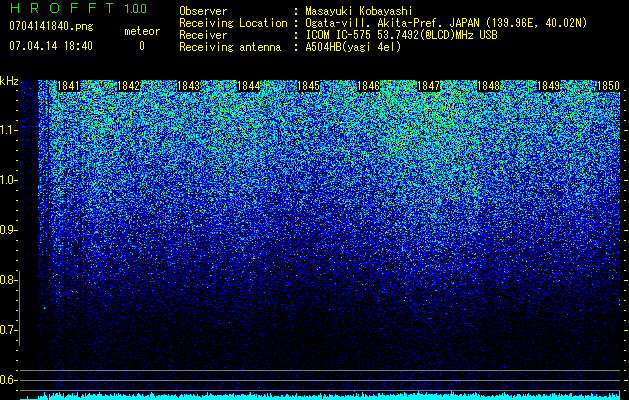Click the Receiver label
The image size is (629, 400).
pos(203,35)
